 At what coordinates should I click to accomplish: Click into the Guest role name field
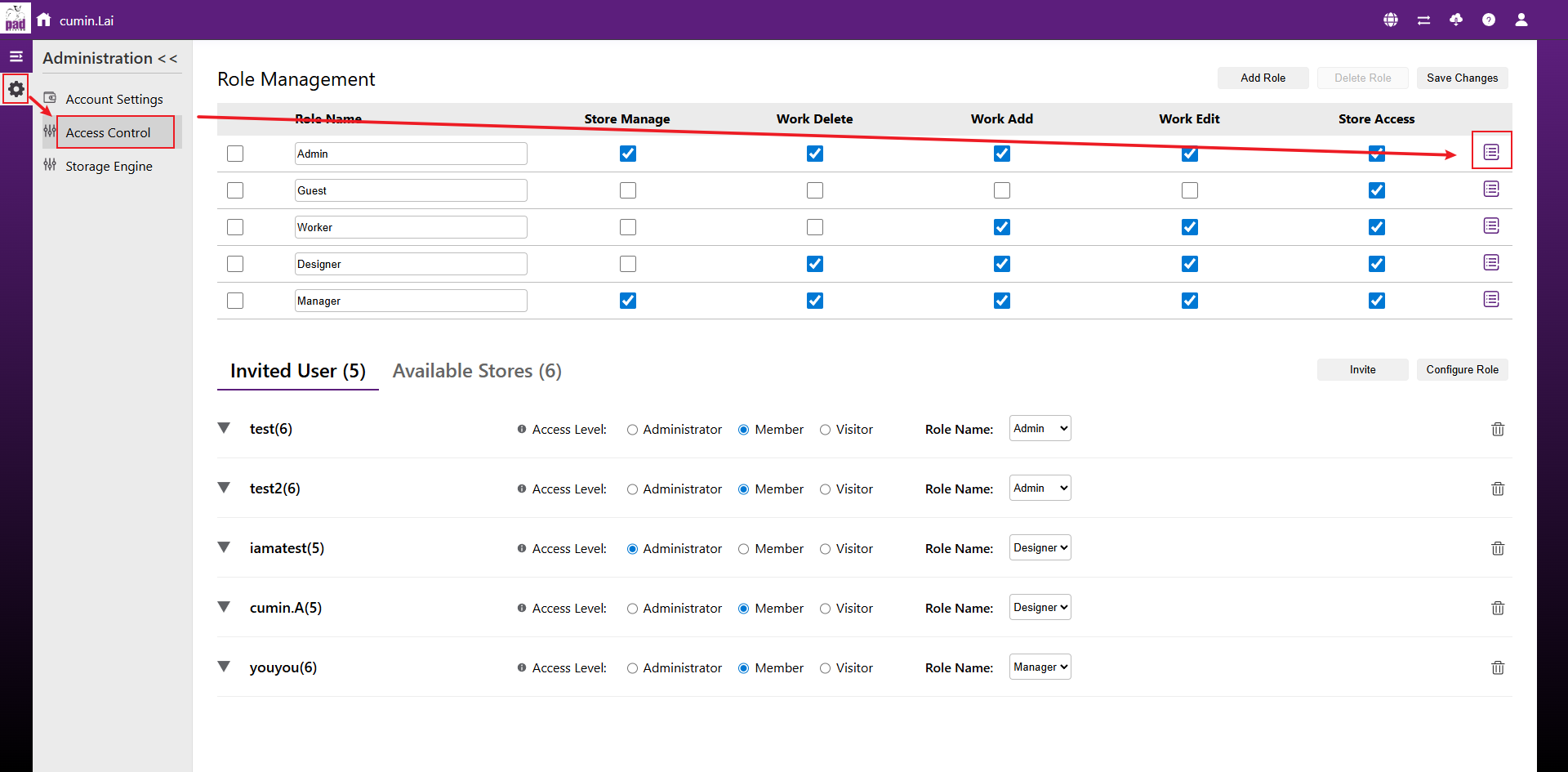tap(410, 190)
